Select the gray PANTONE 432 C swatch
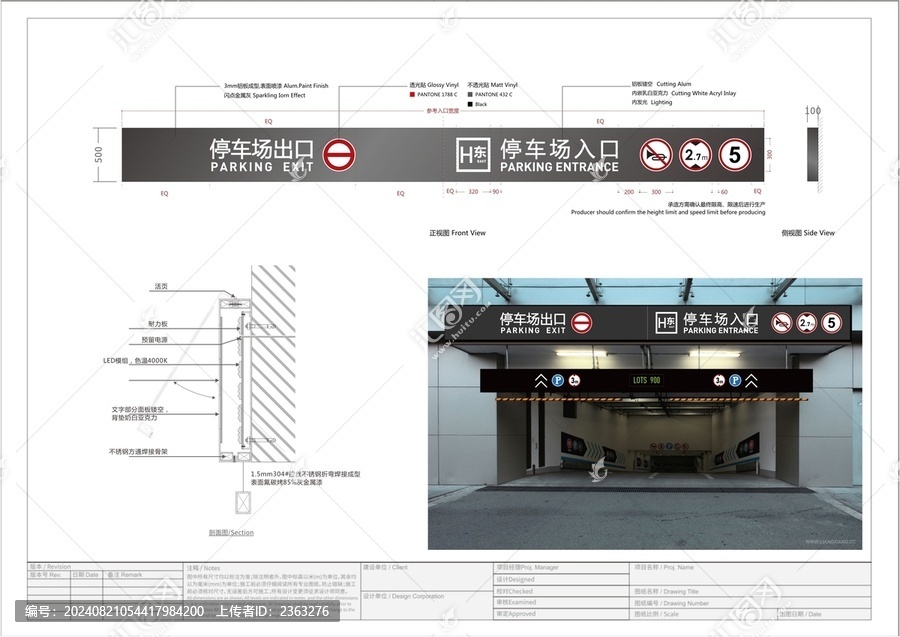 click(470, 94)
